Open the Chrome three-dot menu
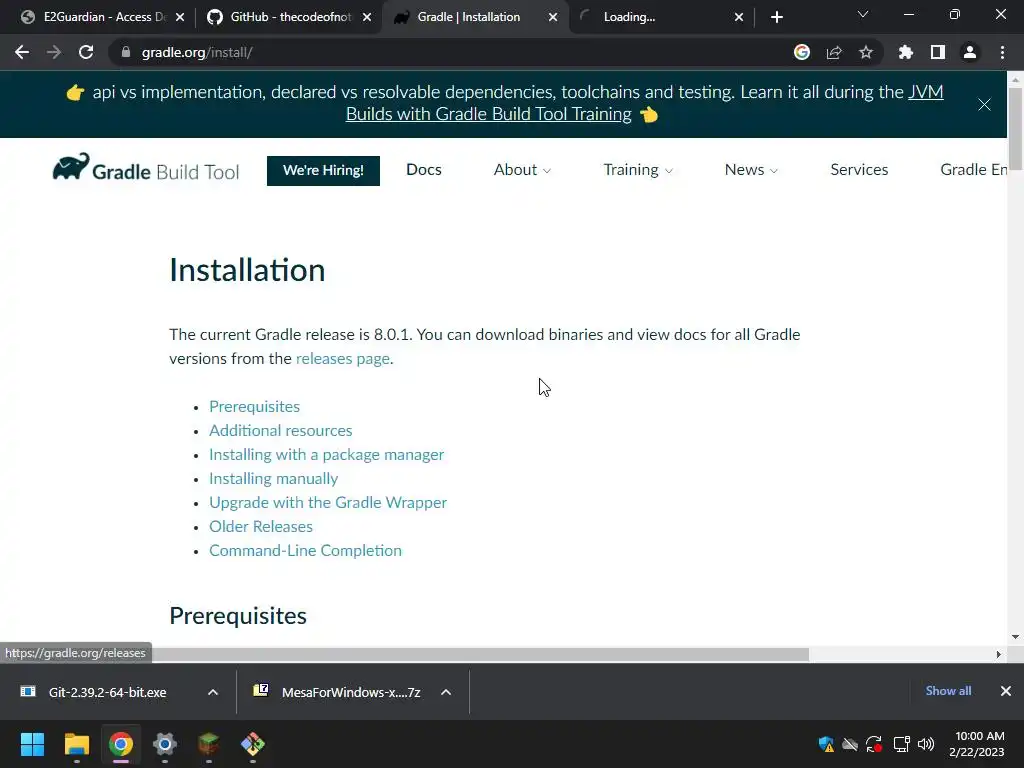Screen dimensions: 1024x768 [x=1002, y=52]
